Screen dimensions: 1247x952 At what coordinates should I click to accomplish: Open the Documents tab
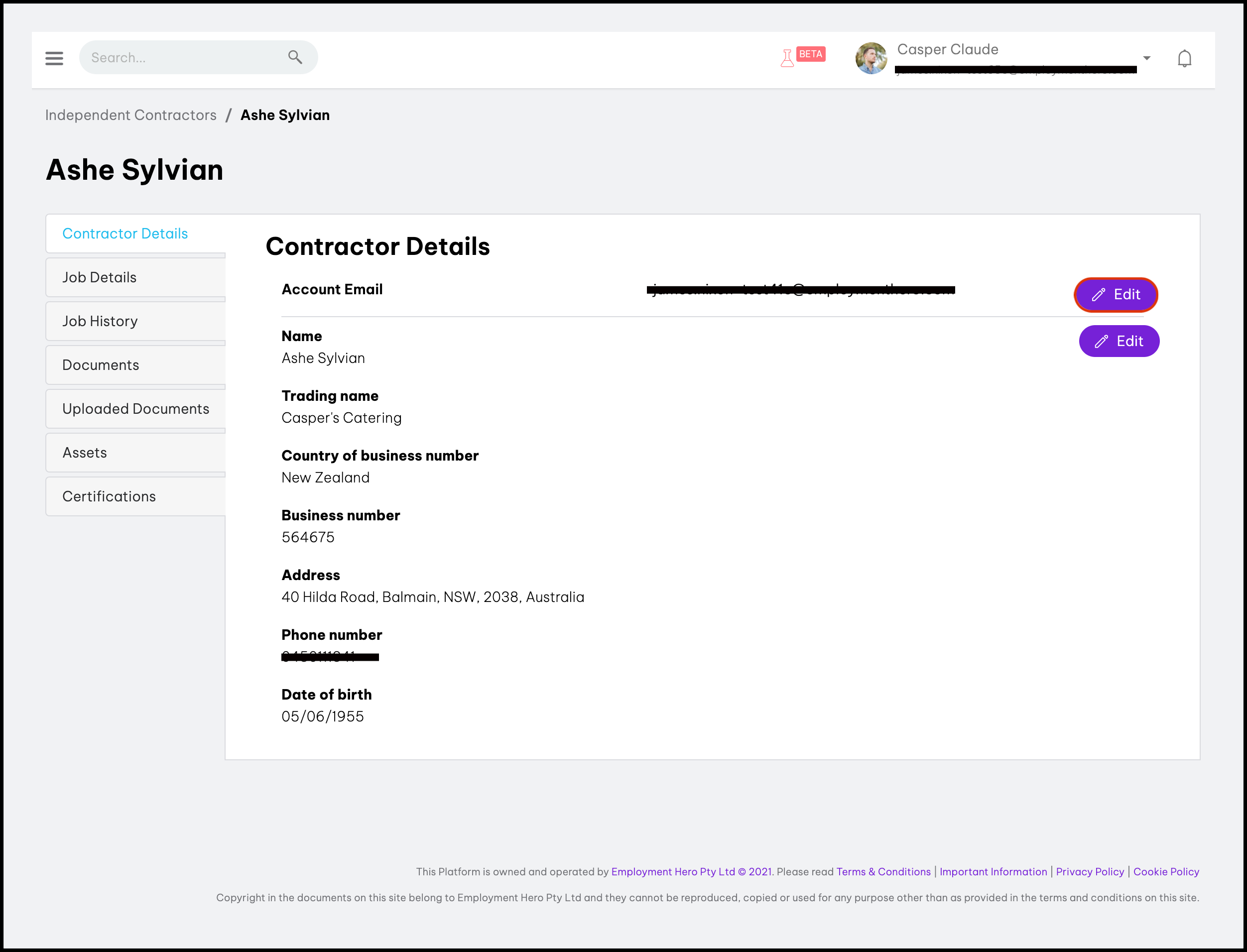100,365
